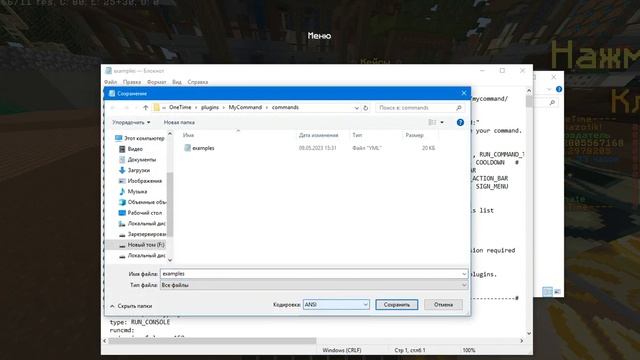Image resolution: width=640 pixels, height=360 pixels.
Task: Click the Имя файла input field
Action: coord(310,274)
